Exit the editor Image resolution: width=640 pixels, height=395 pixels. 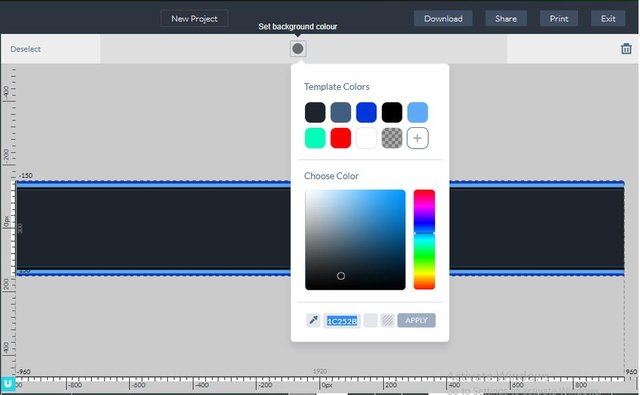(608, 18)
